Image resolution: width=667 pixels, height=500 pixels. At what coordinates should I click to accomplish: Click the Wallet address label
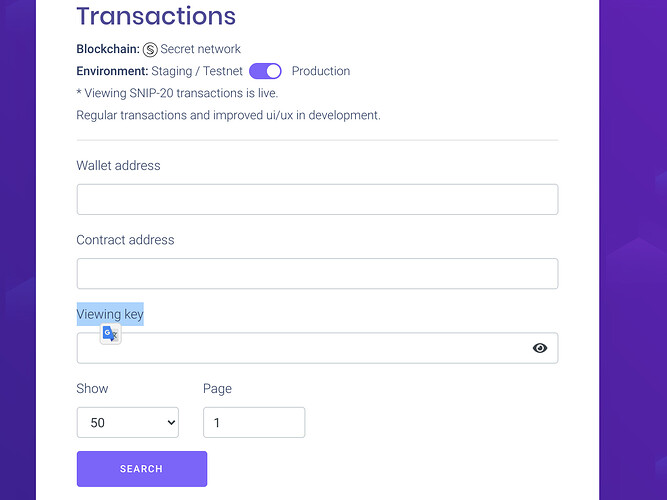coord(118,165)
